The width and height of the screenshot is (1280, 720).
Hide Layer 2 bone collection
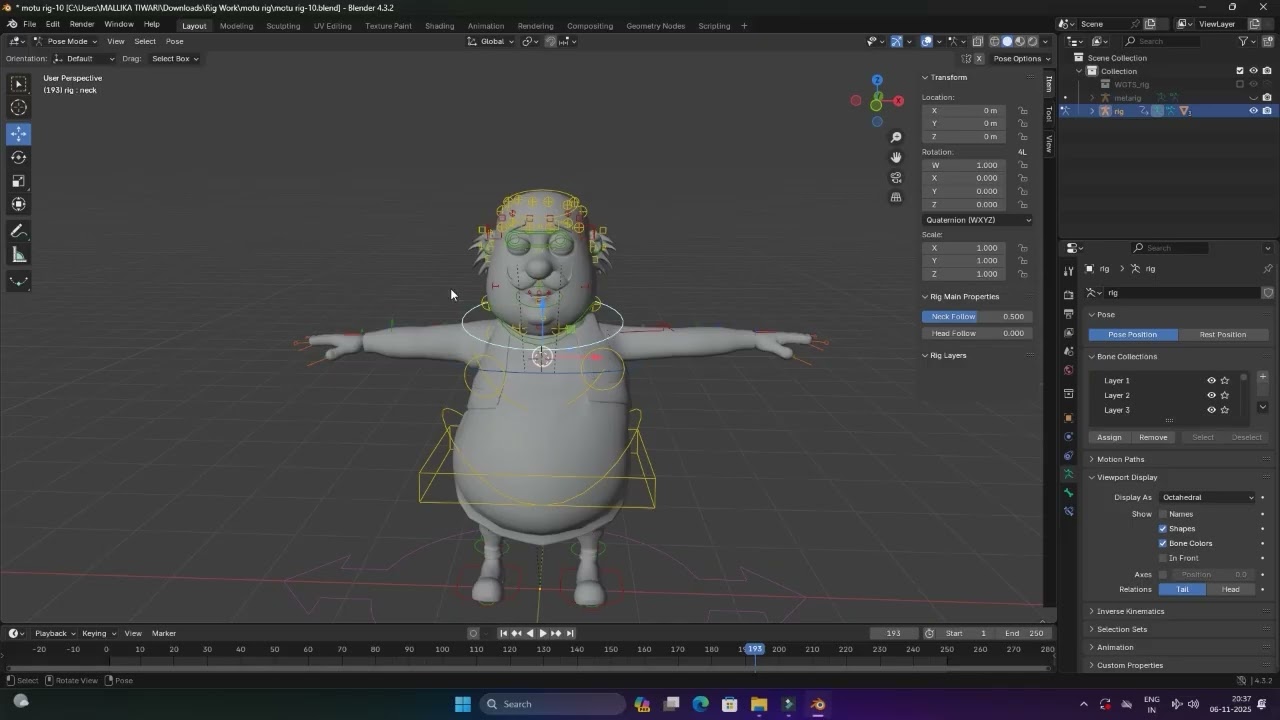[x=1211, y=395]
